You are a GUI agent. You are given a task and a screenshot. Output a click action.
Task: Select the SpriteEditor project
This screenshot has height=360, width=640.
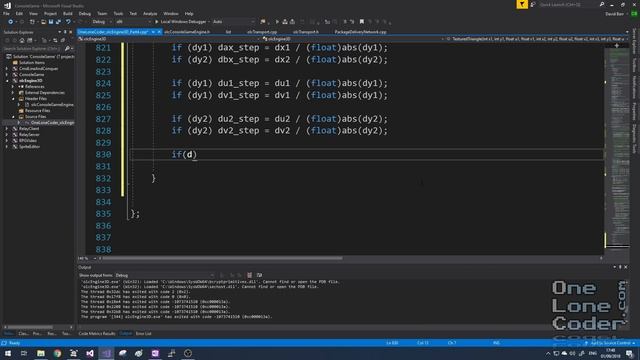tap(29, 147)
